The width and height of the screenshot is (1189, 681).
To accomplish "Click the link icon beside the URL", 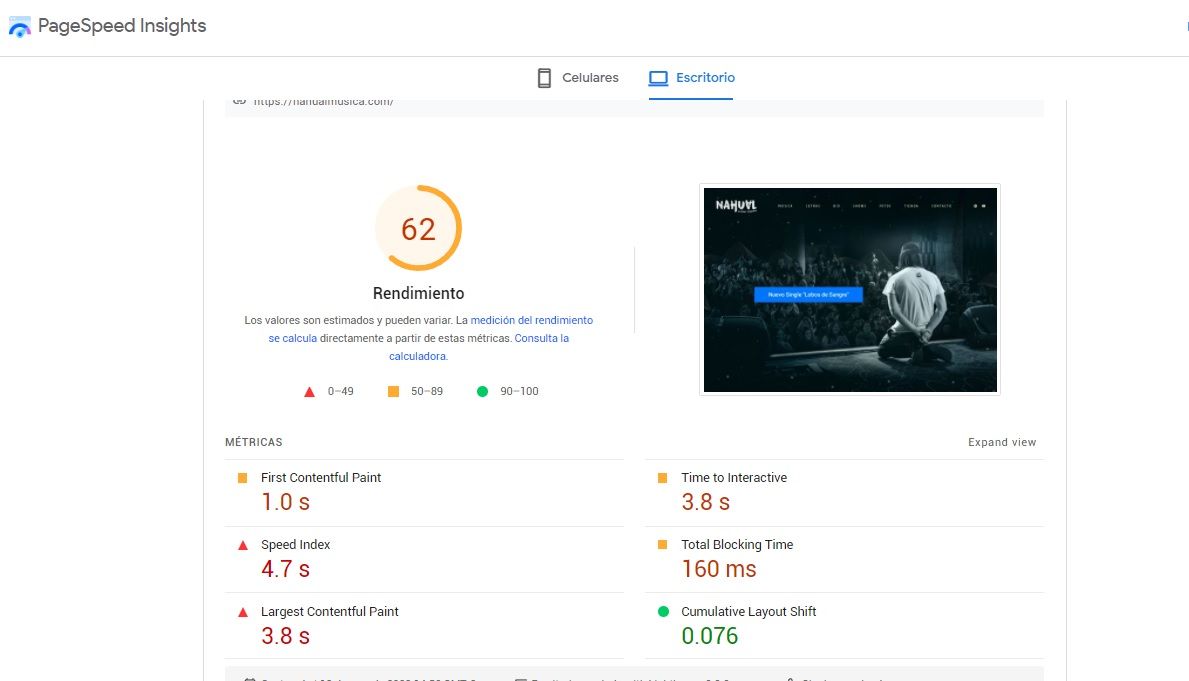I will click(x=240, y=101).
